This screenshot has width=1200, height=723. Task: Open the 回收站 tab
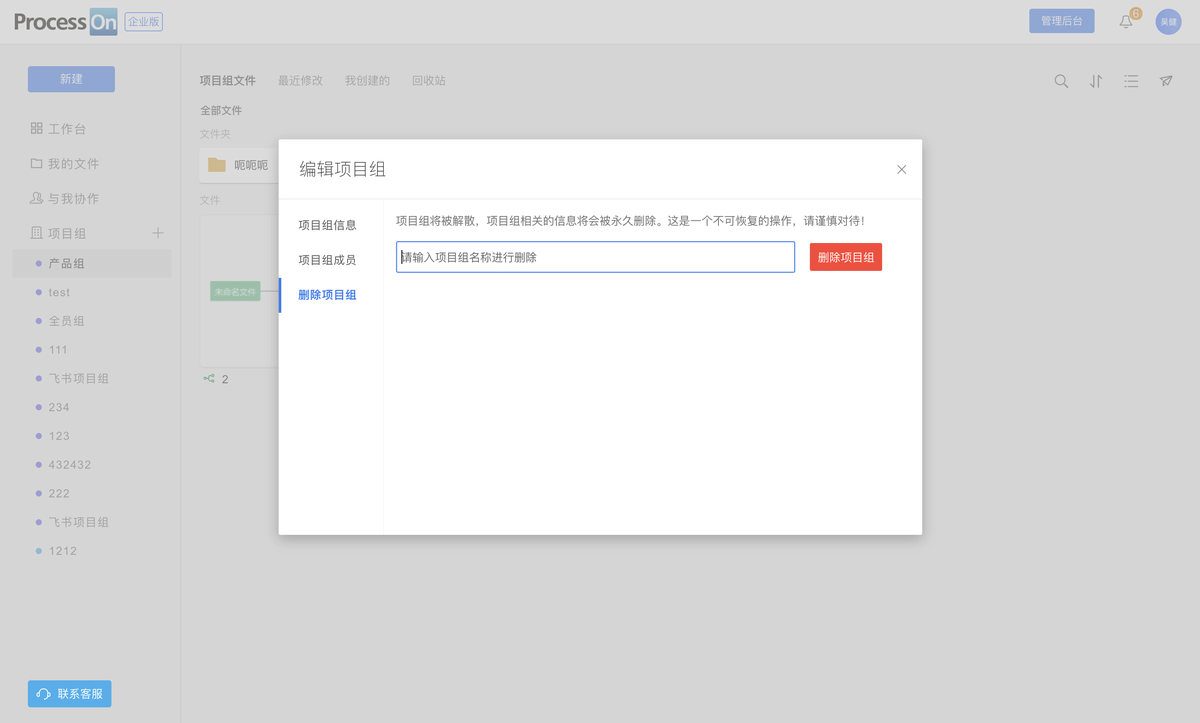pyautogui.click(x=429, y=81)
